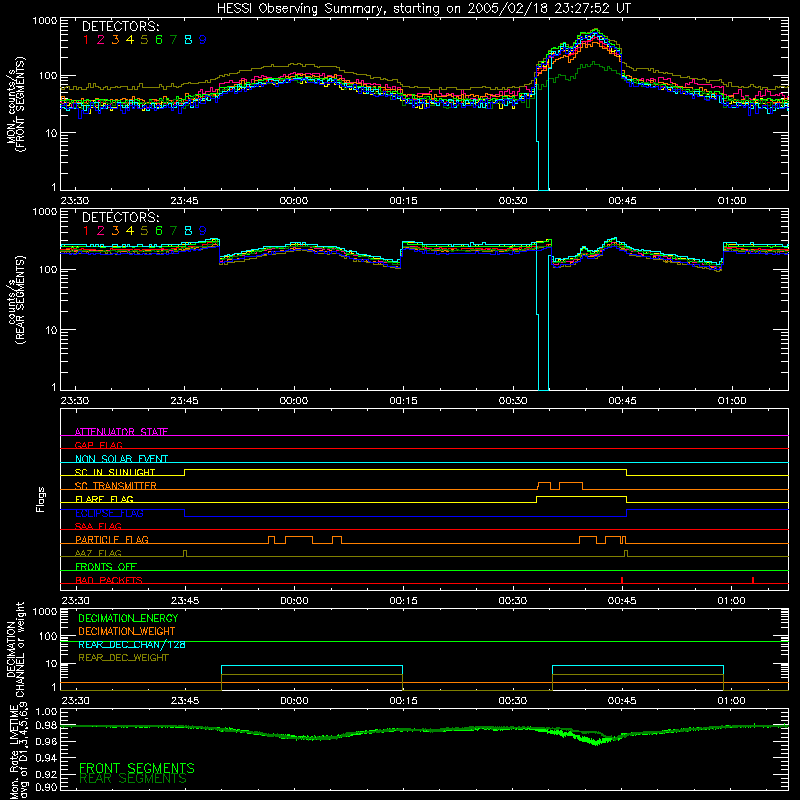Click BAD_PACKETS red tick after 01:00
Image resolution: width=800 pixels, height=800 pixels.
pyautogui.click(x=753, y=580)
